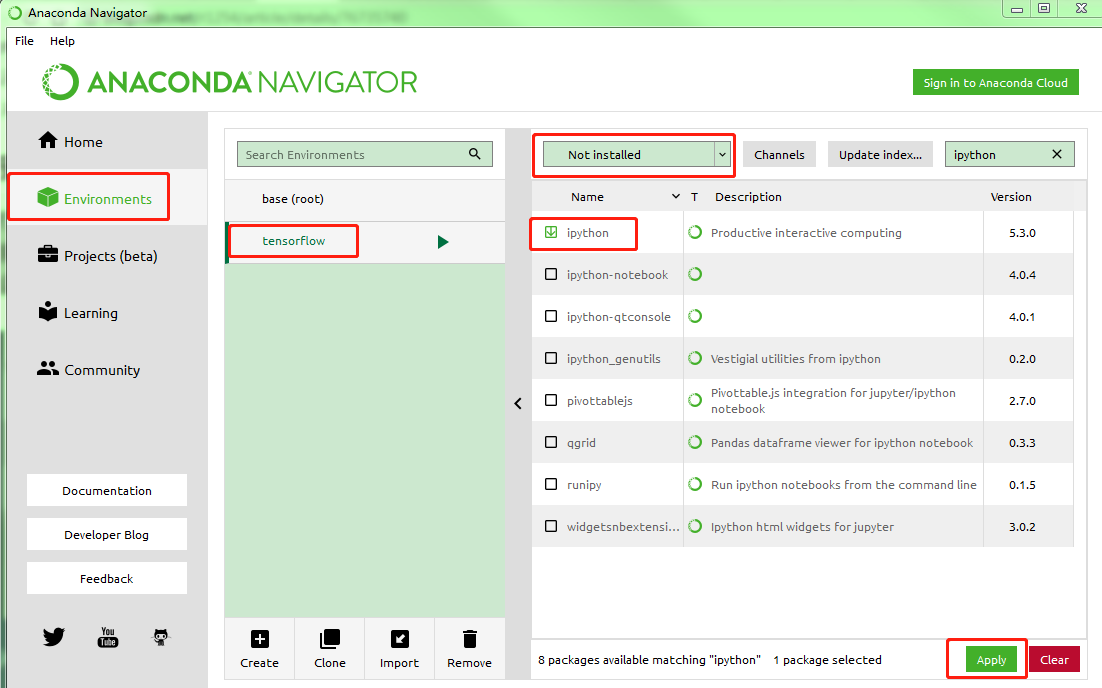This screenshot has height=688, width=1102.
Task: Select the tensorflow environment
Action: 365,241
